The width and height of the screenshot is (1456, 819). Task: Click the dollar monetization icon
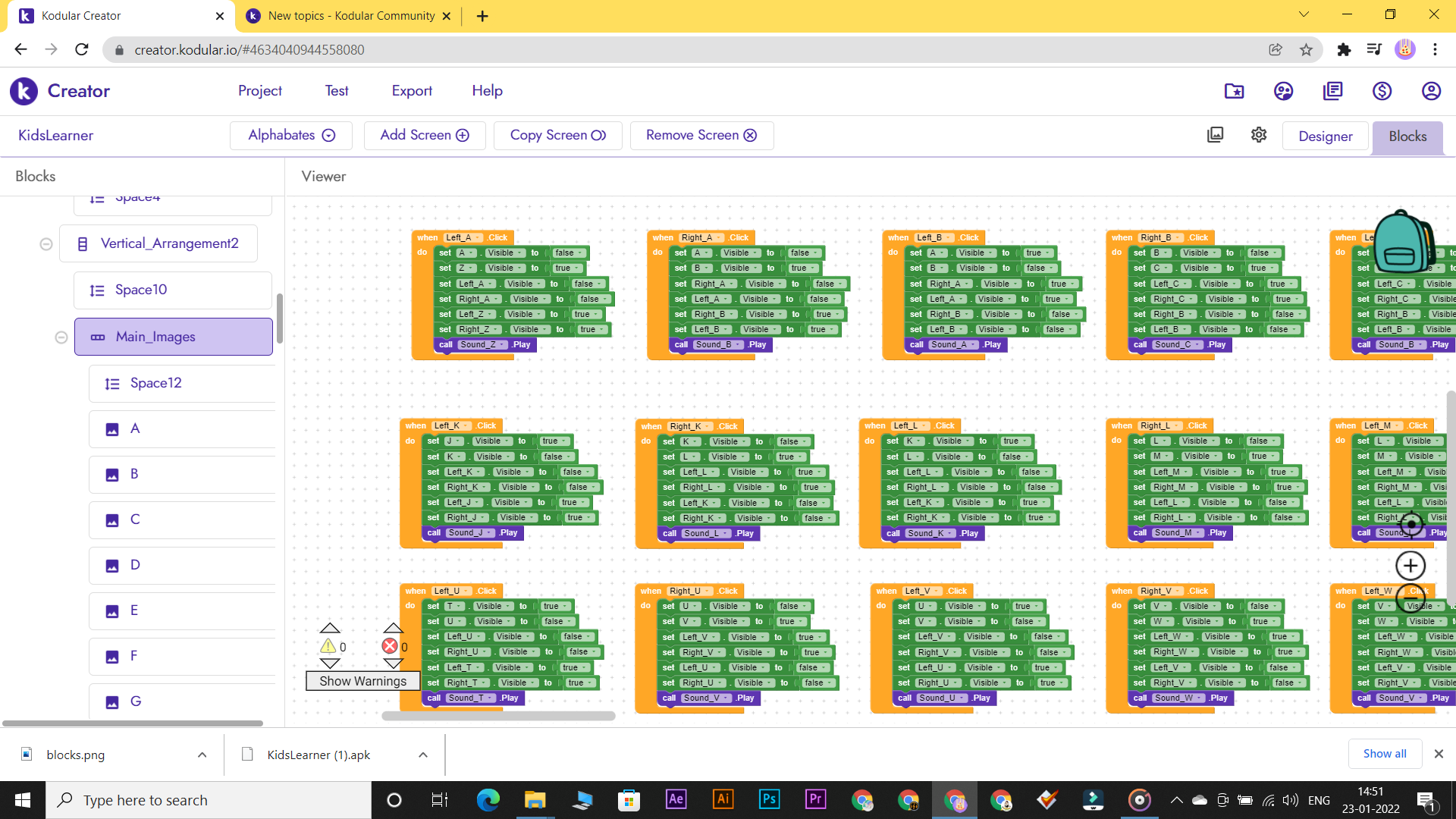1382,91
